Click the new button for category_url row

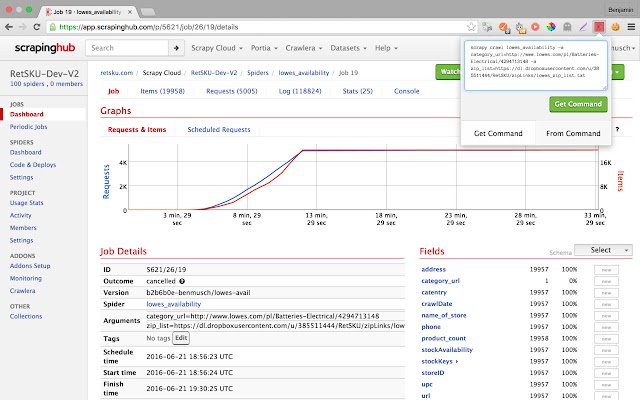click(x=606, y=281)
